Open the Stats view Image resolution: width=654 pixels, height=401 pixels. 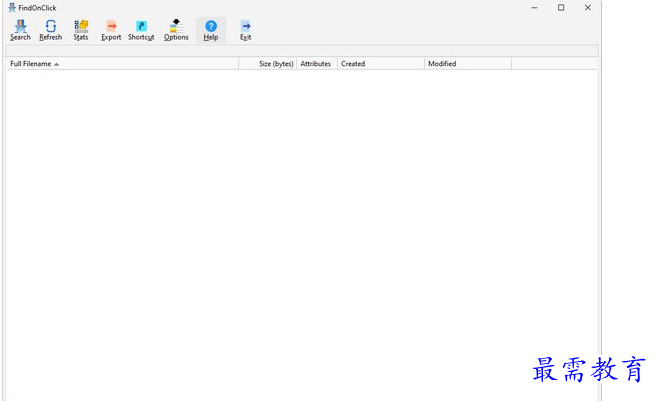(81, 30)
